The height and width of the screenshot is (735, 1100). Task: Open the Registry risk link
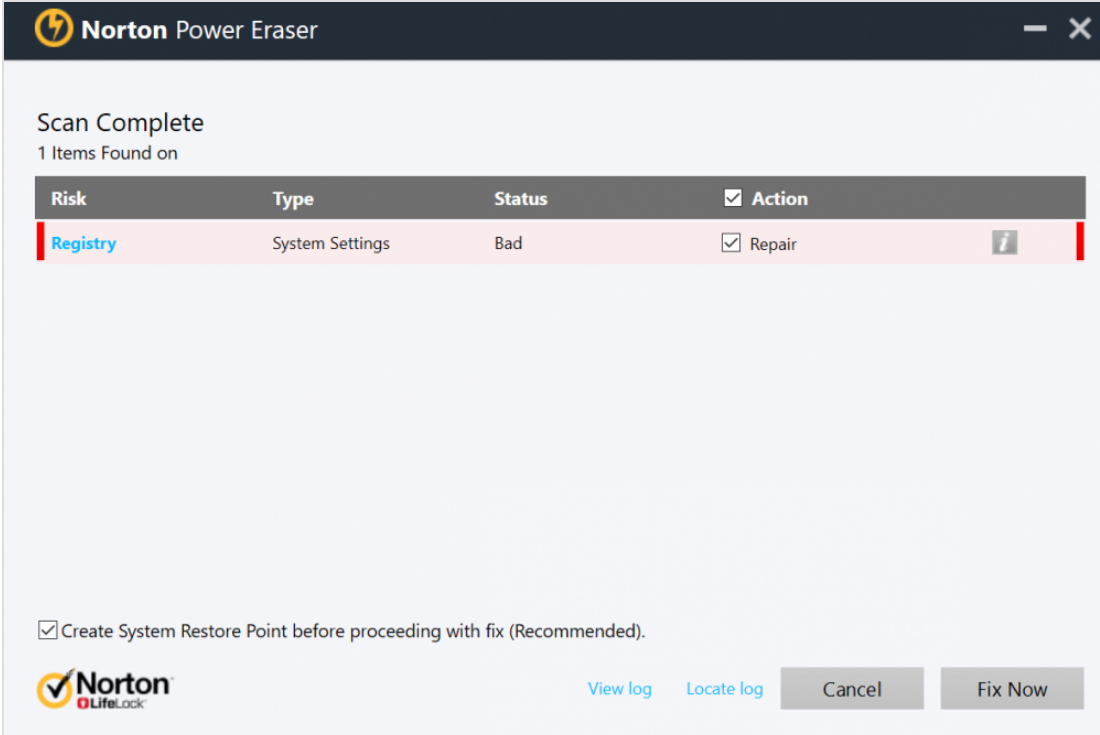pos(83,243)
